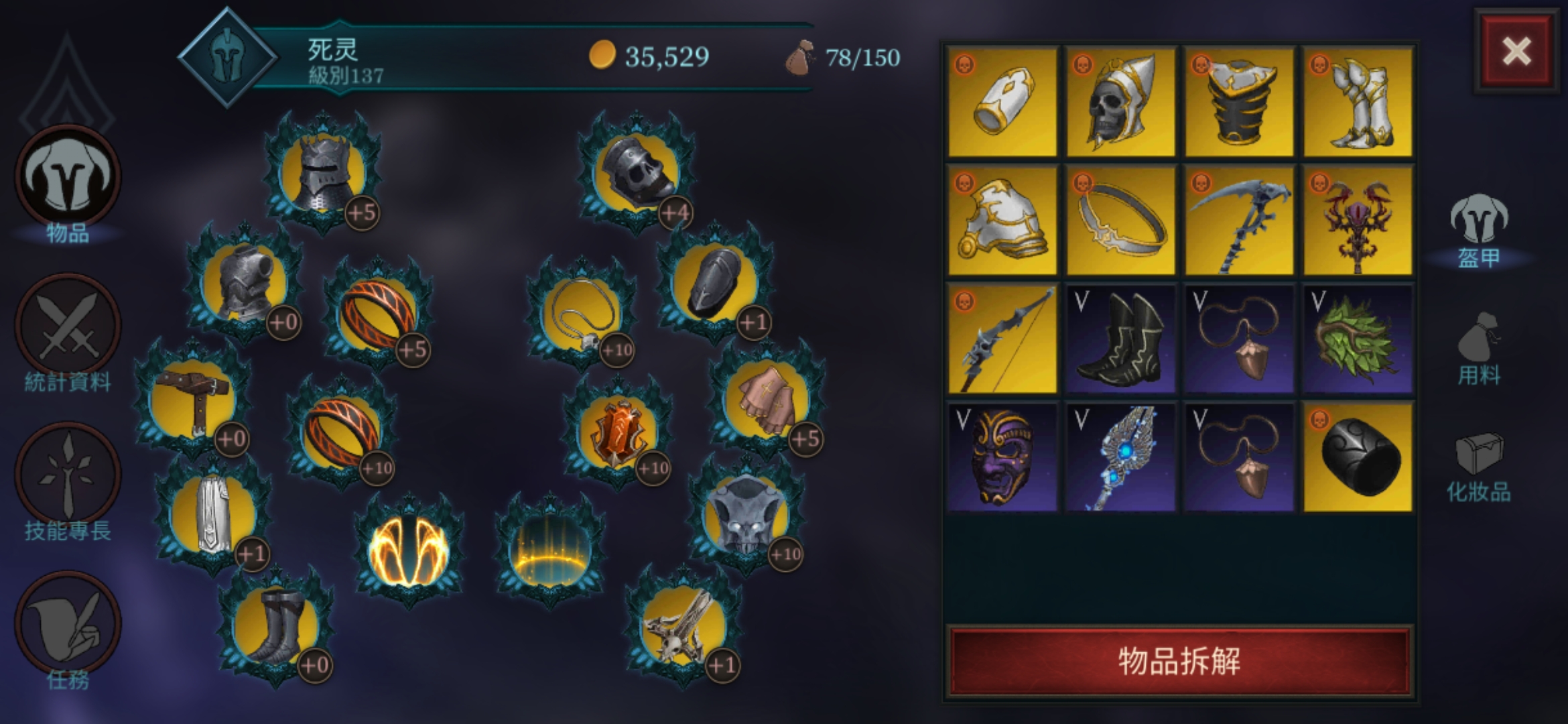Screen dimensions: 1568x724
Task: Switch to the 用料 materials bag
Action: point(1478,349)
